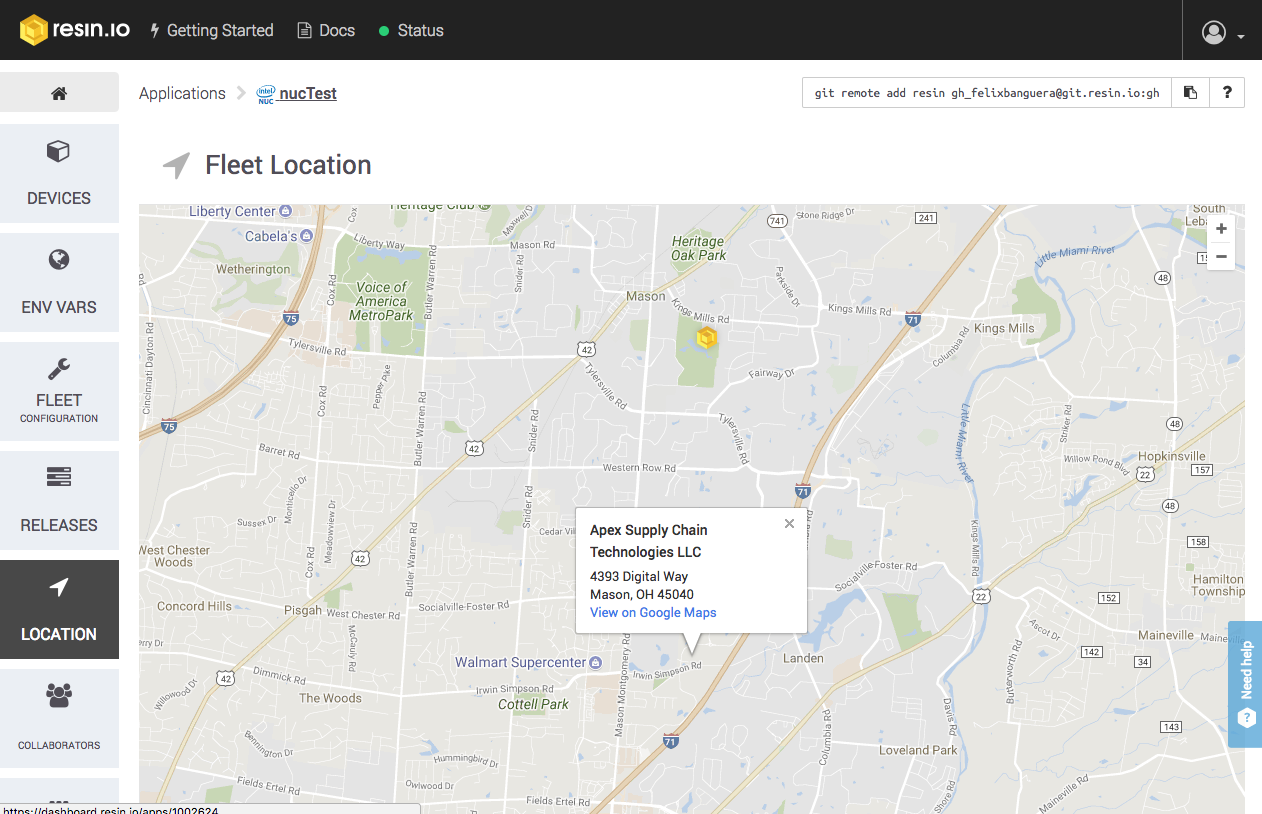This screenshot has width=1262, height=814.
Task: Open the Collaborators section
Action: [59, 718]
